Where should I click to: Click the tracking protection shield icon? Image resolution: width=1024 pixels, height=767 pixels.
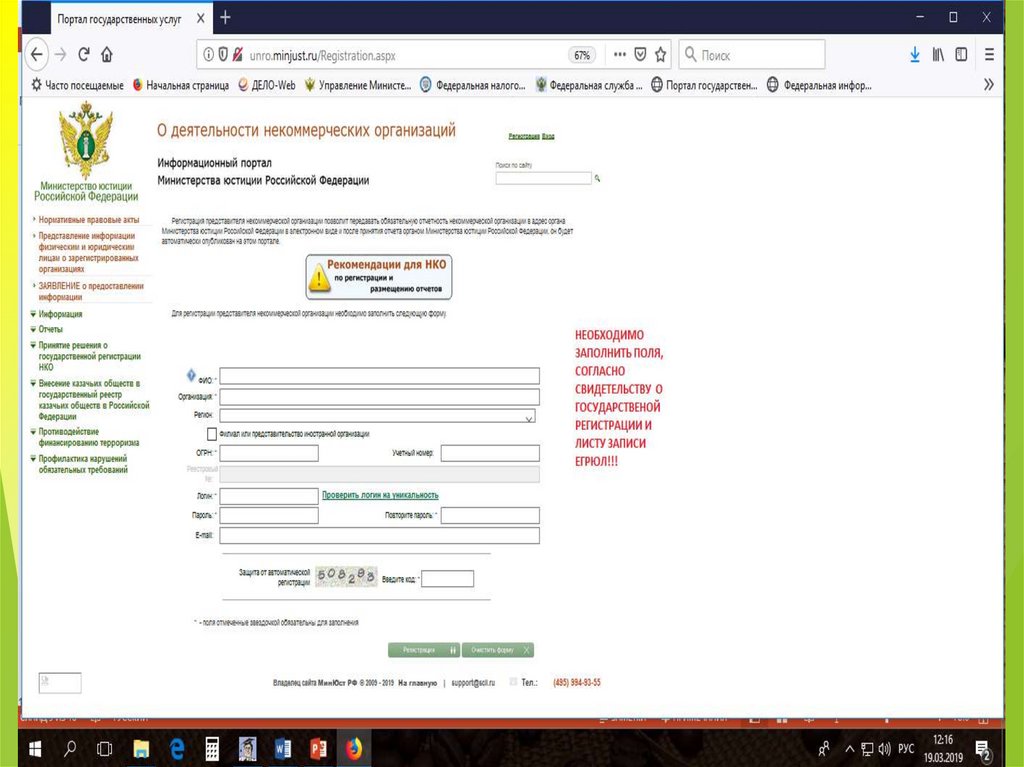[x=223, y=55]
